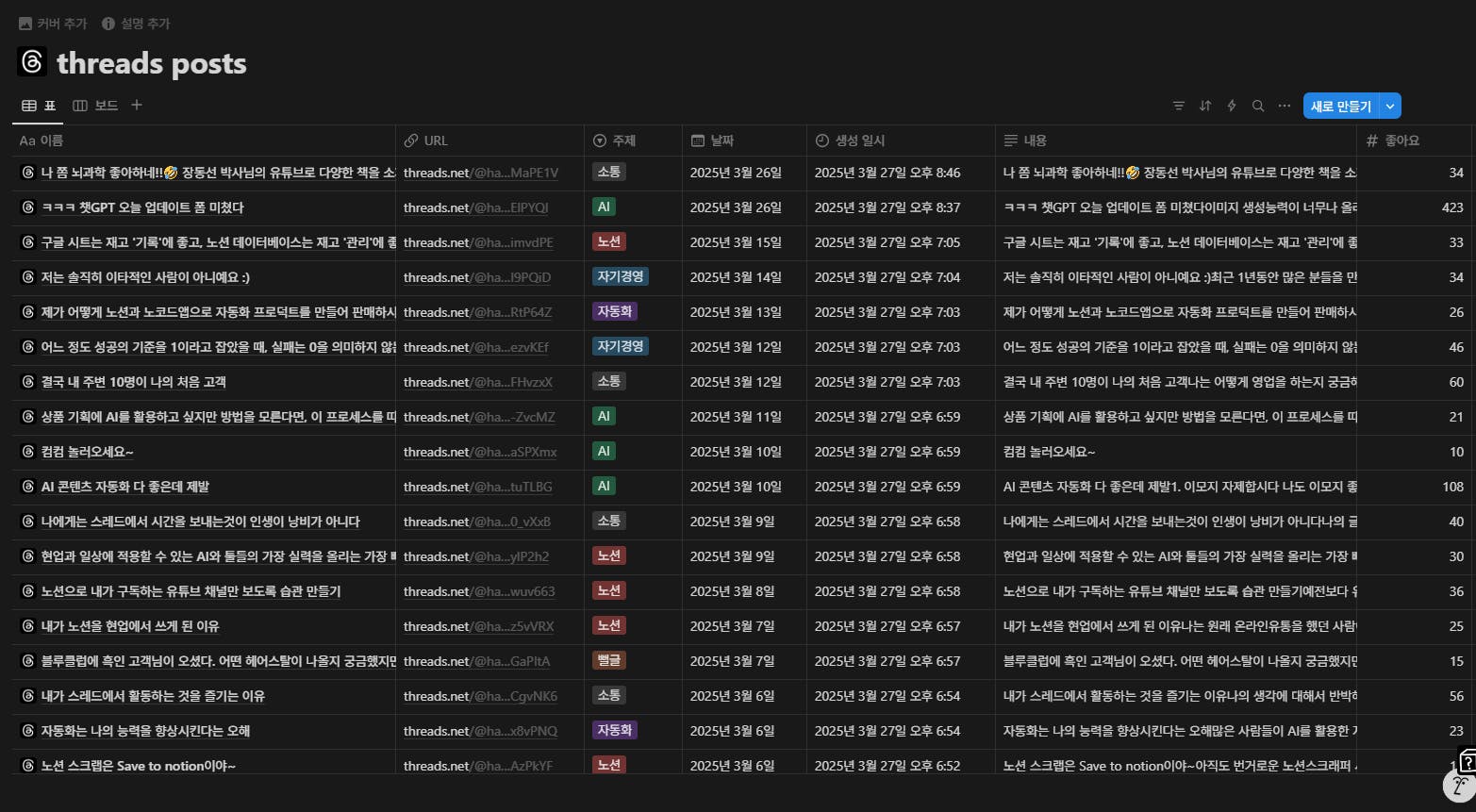Switch to the 표 table view tab
Viewport: 1476px width, 812px height.
point(39,106)
